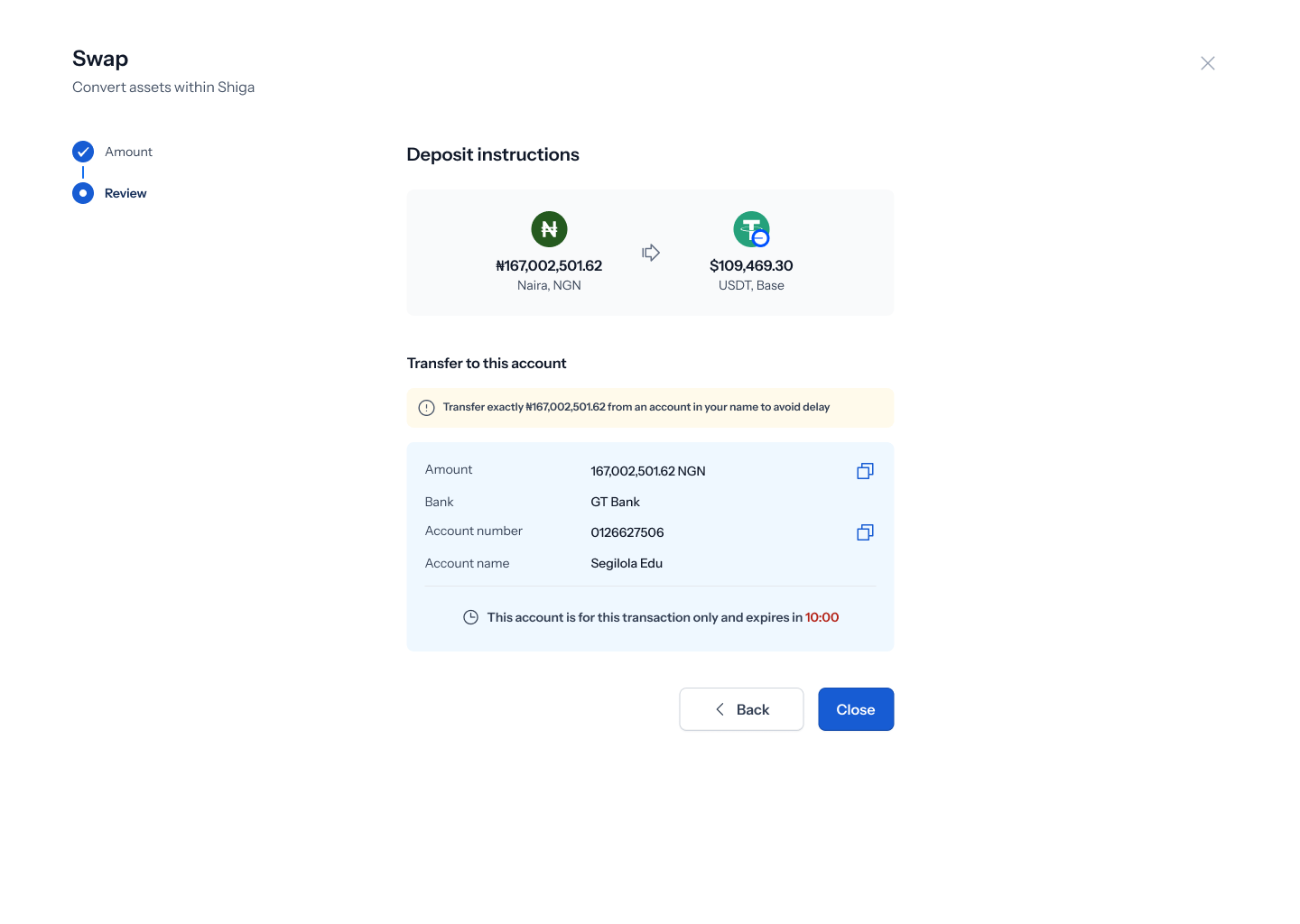Click the USDT, Base label

click(x=751, y=285)
